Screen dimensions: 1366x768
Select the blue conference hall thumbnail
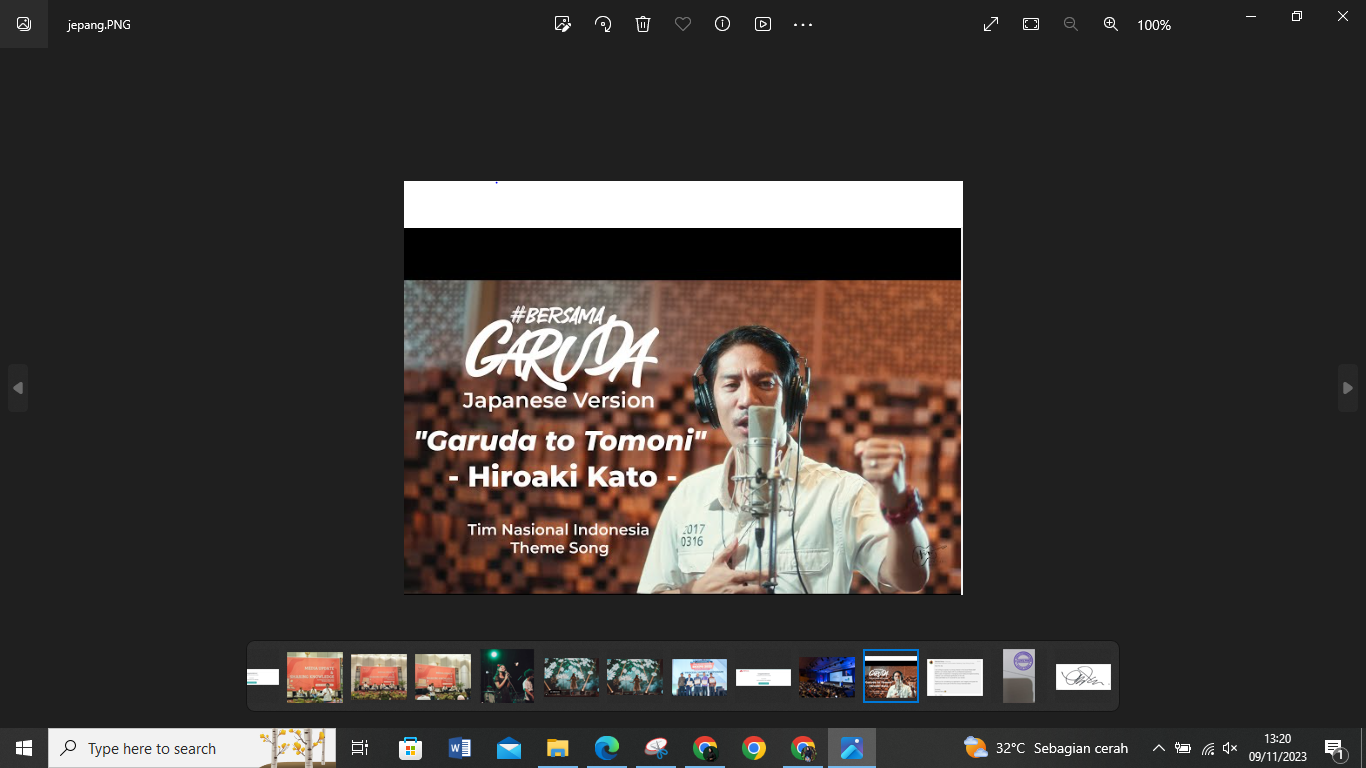[827, 677]
